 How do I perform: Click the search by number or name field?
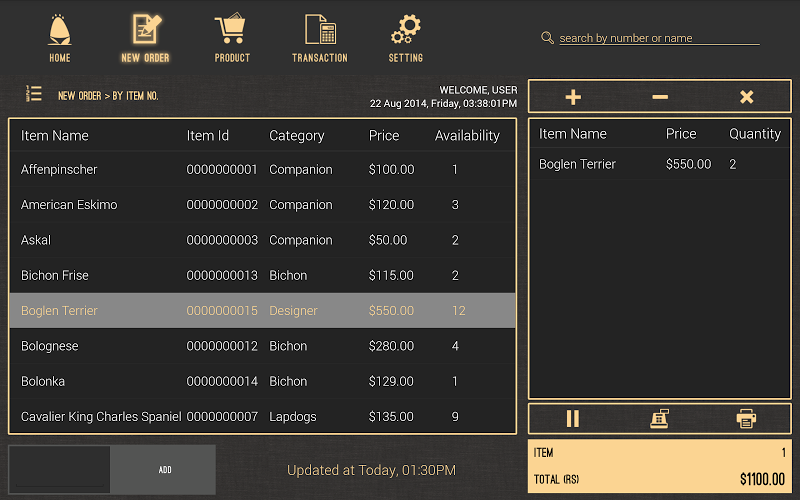[659, 38]
